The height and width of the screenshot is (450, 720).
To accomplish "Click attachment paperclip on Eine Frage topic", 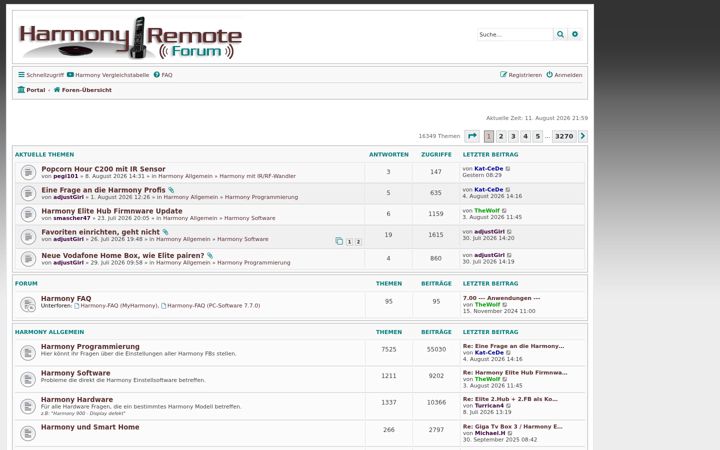I will [171, 190].
